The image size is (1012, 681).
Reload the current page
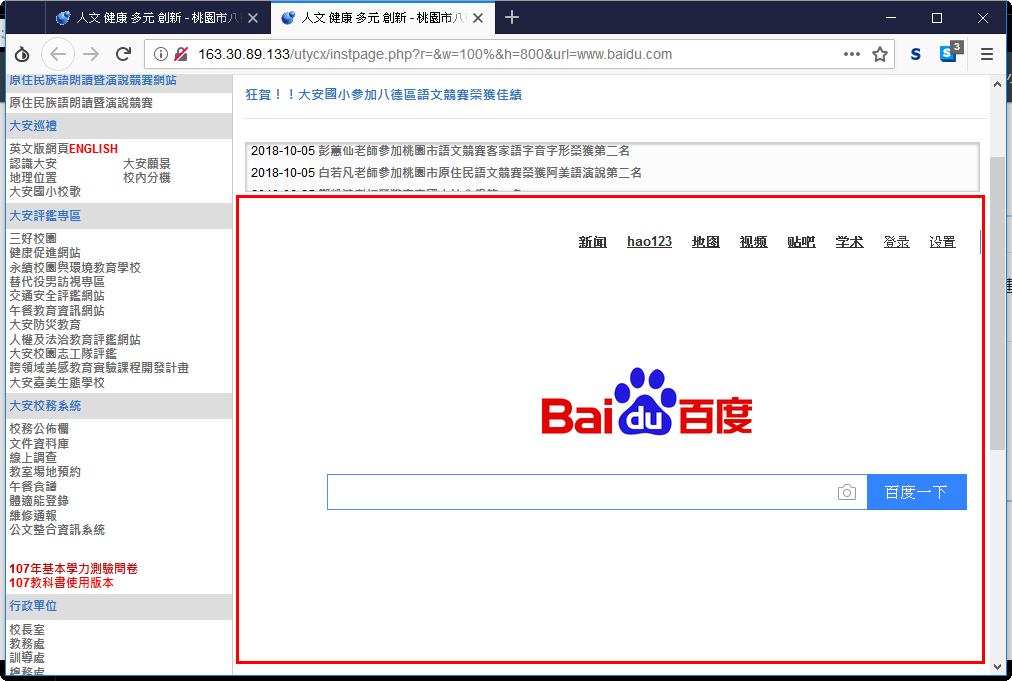pos(123,54)
